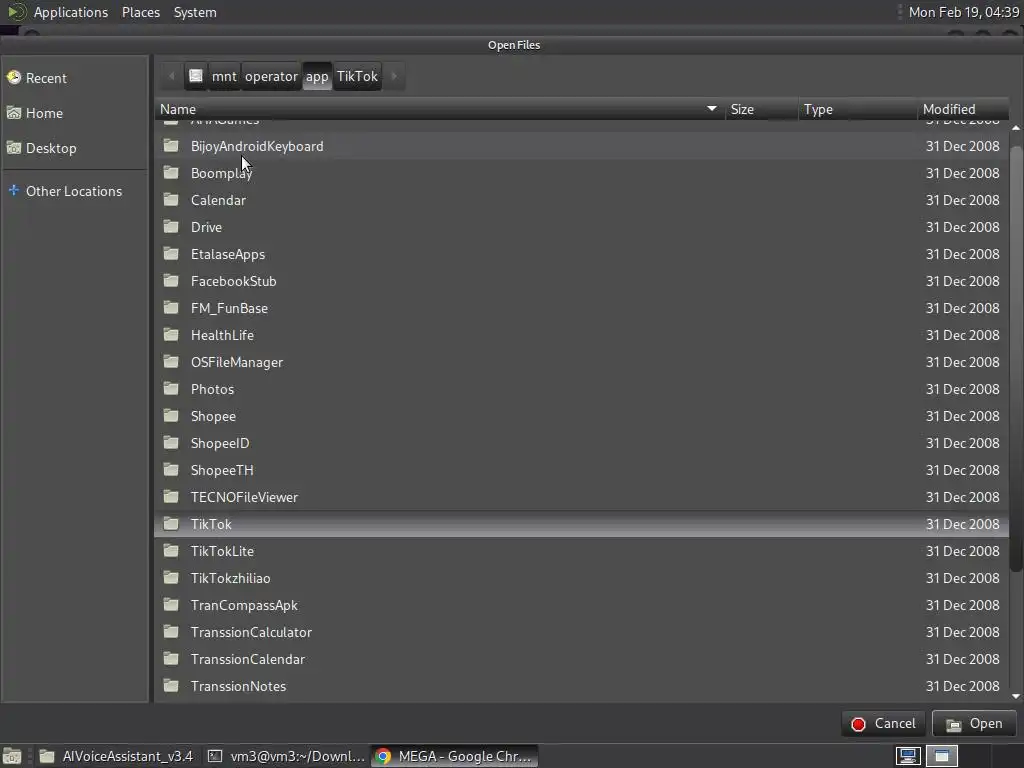This screenshot has width=1024, height=768.
Task: Click the TranssionCalendar folder icon
Action: [x=171, y=658]
